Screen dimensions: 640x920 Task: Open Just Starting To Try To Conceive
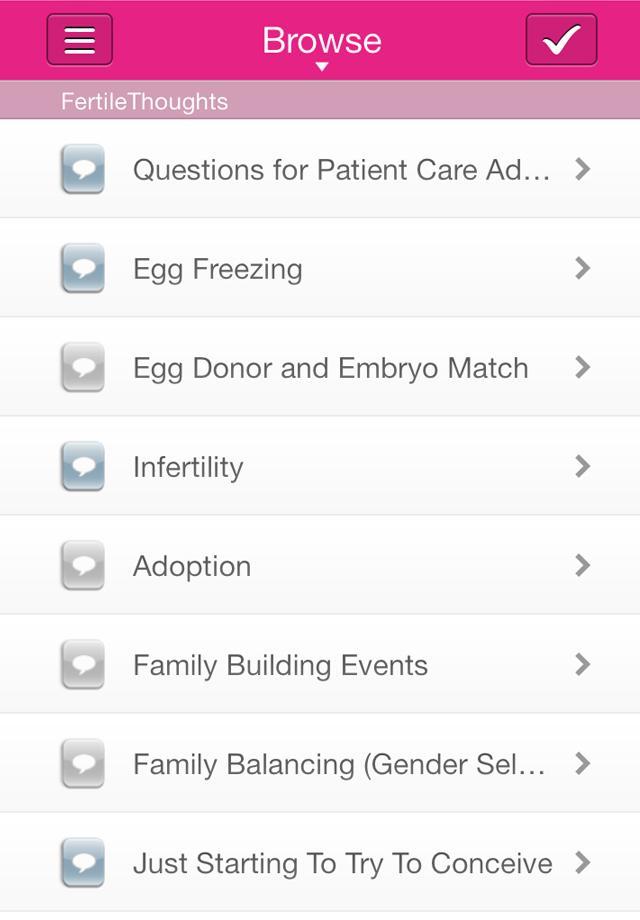(x=342, y=863)
